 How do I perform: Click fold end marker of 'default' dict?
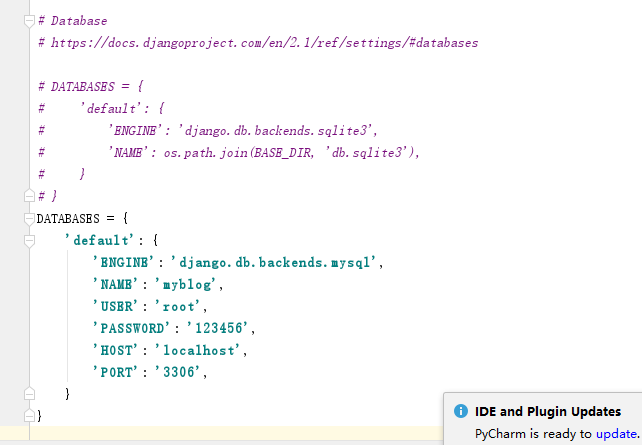pyautogui.click(x=28, y=394)
